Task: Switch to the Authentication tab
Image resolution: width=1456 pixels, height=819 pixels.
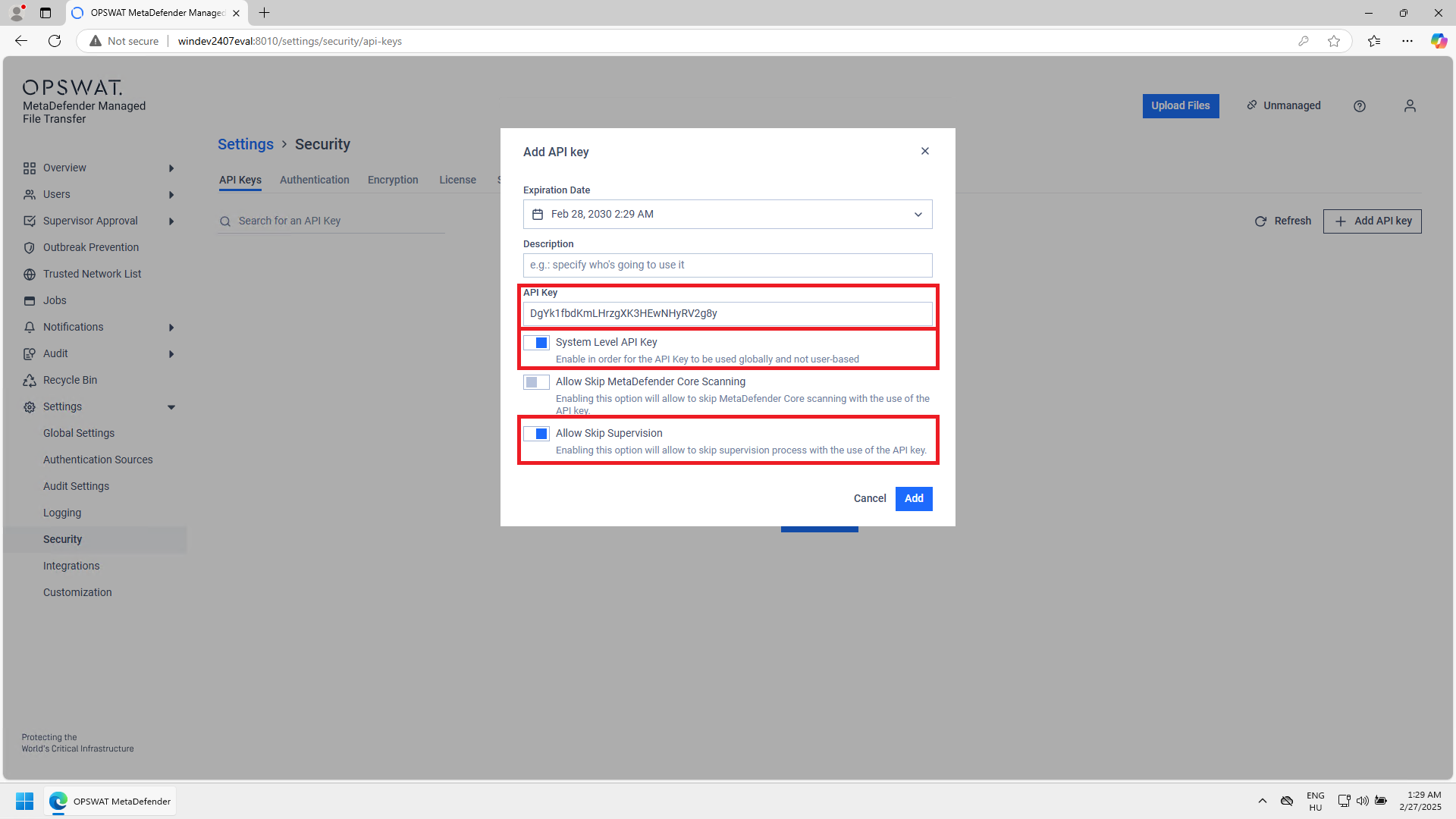Action: (315, 180)
